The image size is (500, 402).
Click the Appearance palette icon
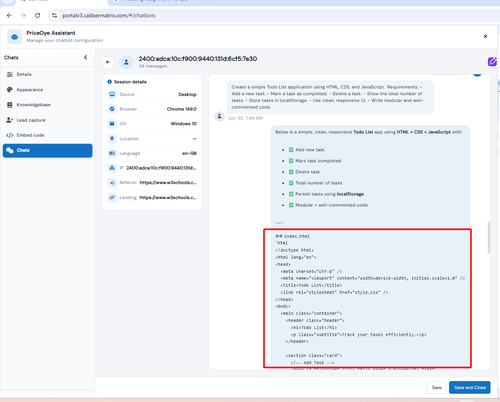10,90
